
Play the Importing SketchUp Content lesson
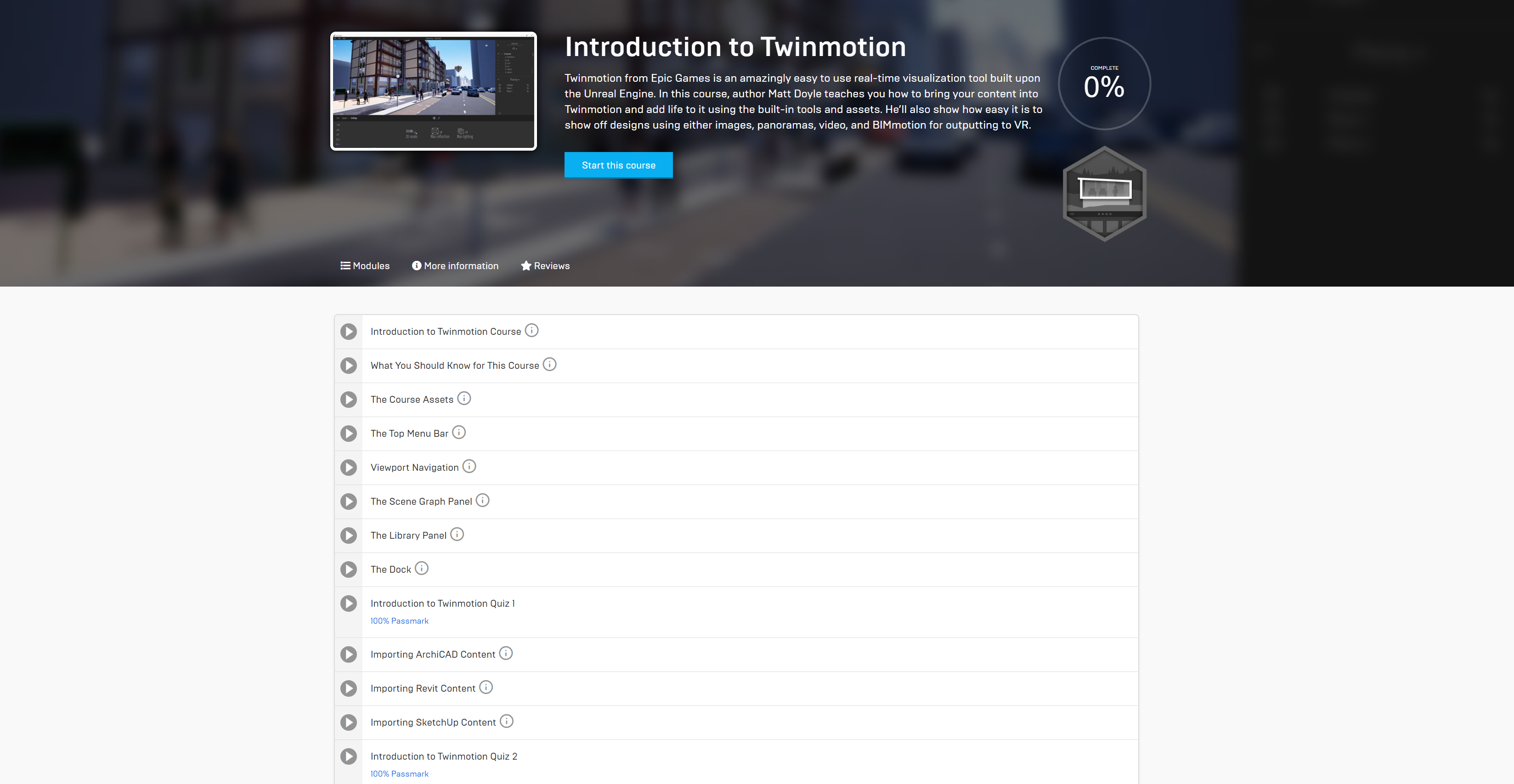[349, 722]
